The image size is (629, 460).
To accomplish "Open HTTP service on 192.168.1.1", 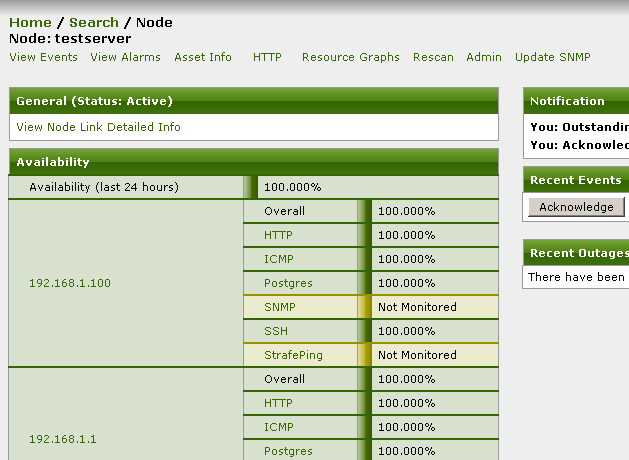I will click(278, 403).
